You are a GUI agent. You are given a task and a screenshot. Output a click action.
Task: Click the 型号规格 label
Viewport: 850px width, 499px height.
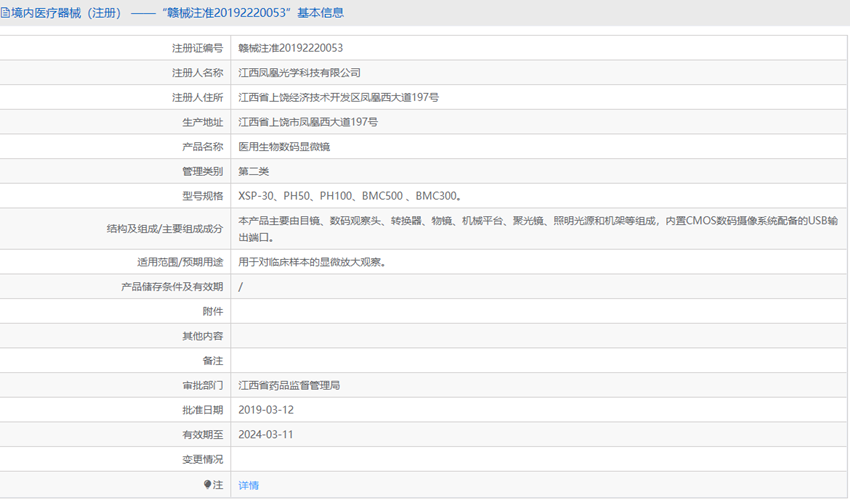pyautogui.click(x=203, y=196)
